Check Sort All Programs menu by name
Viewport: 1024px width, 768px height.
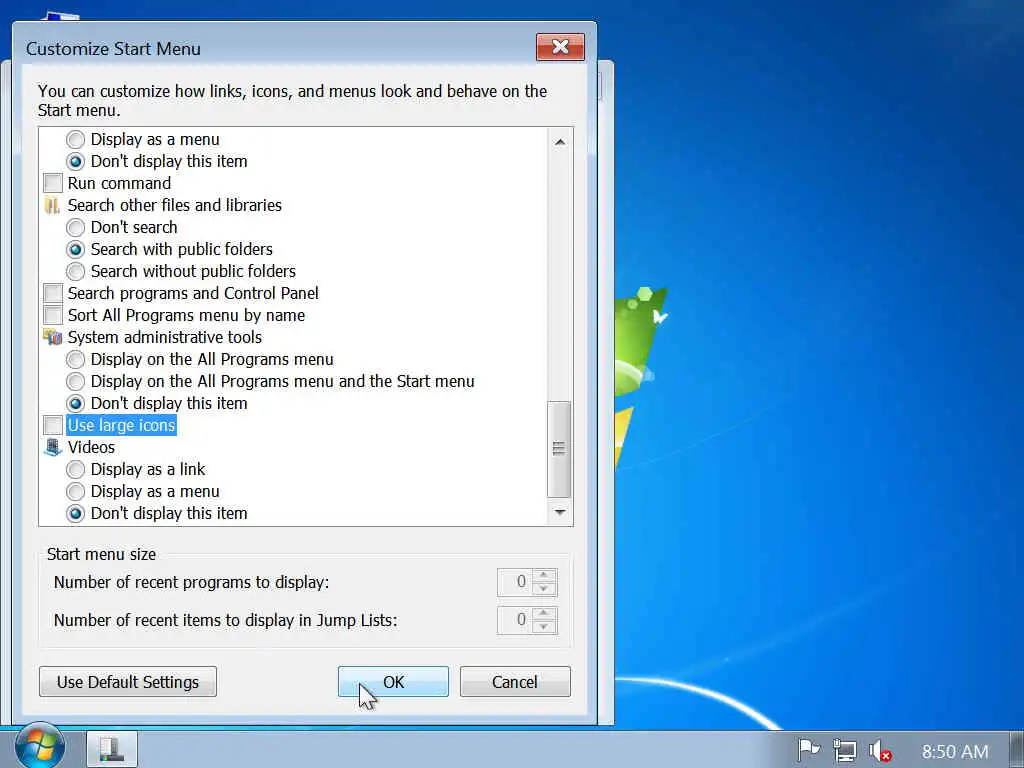(53, 315)
